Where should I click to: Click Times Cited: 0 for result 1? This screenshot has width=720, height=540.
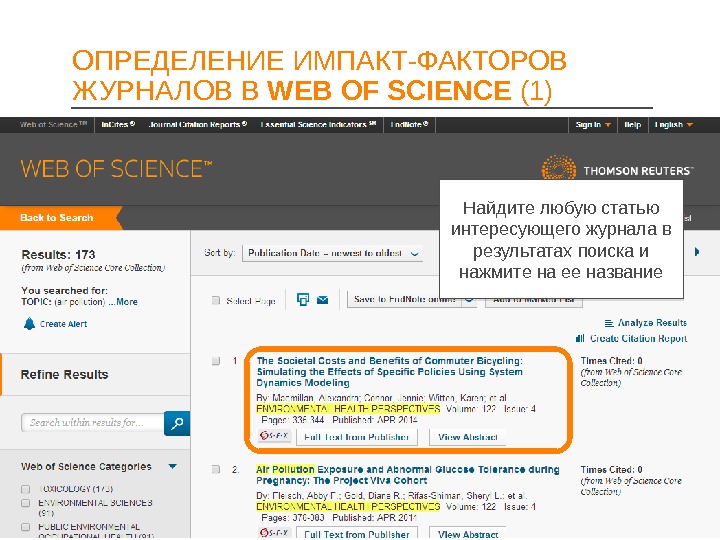(x=611, y=361)
